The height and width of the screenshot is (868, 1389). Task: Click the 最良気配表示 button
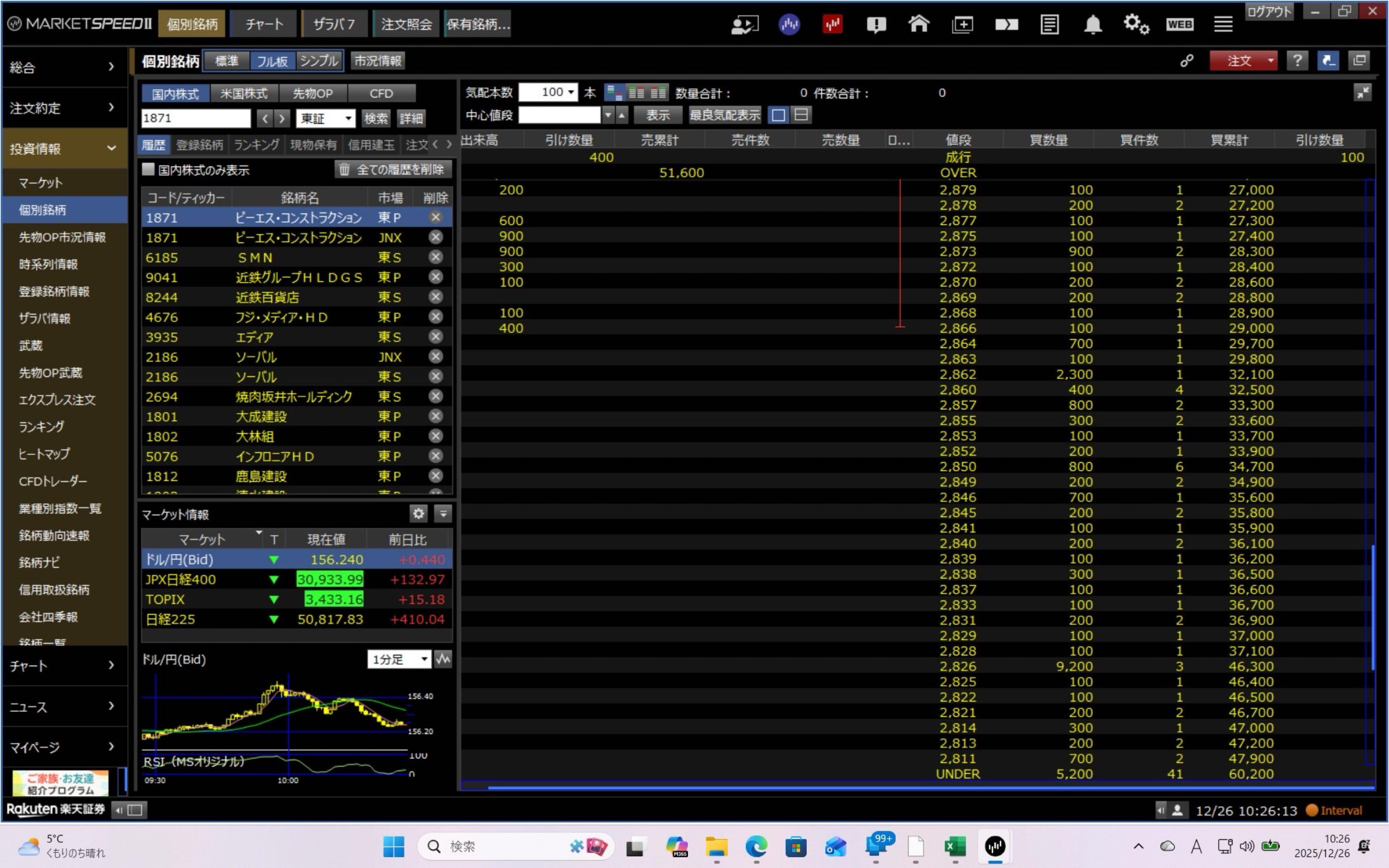(x=724, y=115)
